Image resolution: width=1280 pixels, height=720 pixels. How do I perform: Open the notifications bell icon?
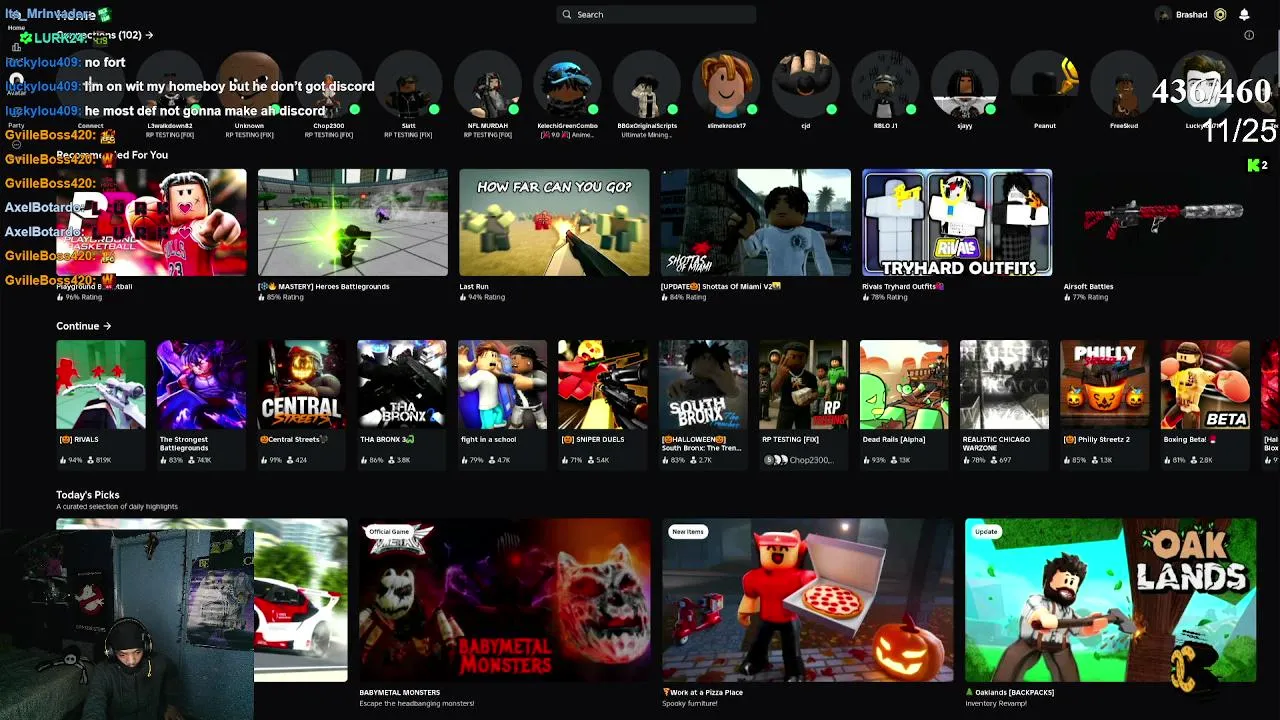[1244, 15]
